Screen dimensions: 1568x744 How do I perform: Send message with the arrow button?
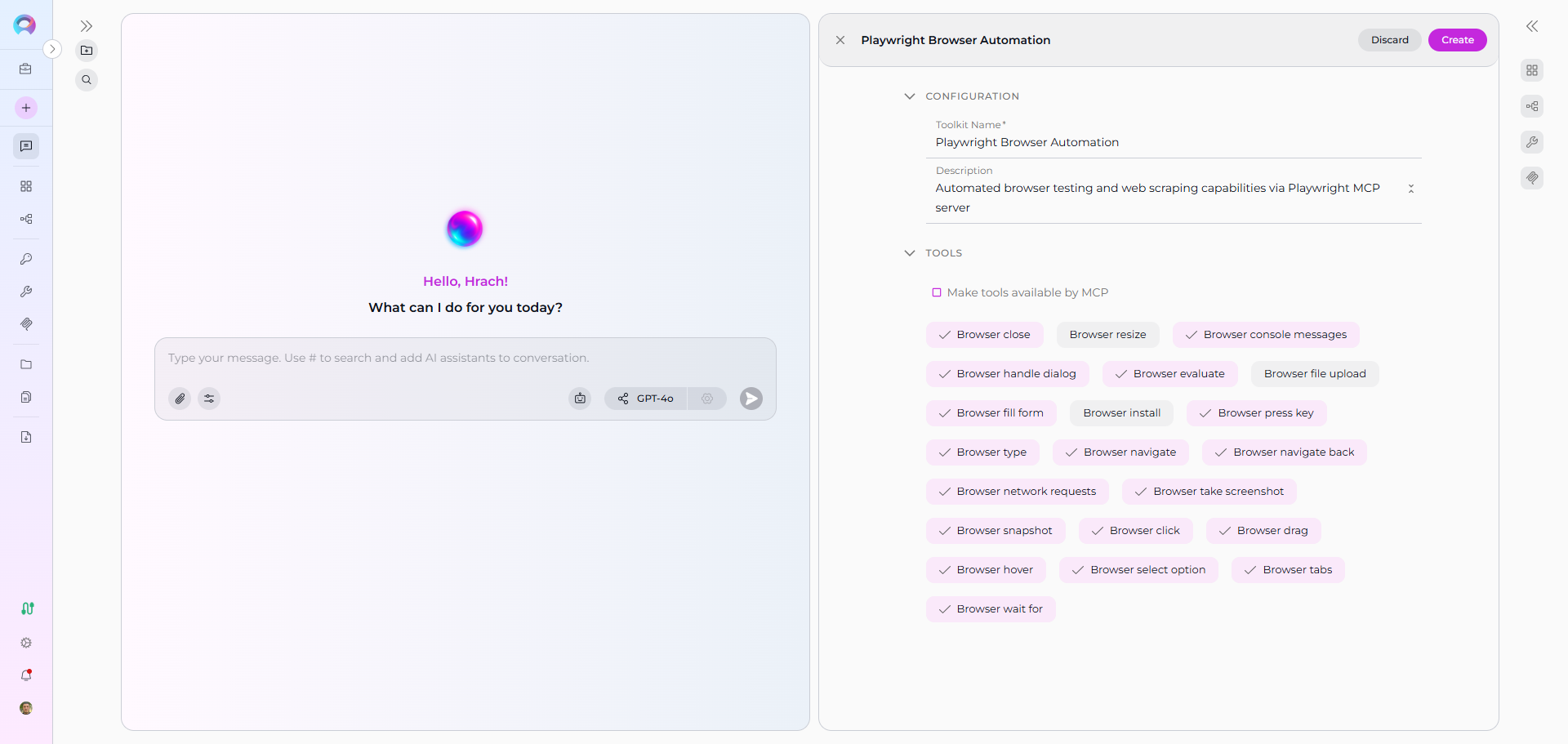click(751, 399)
